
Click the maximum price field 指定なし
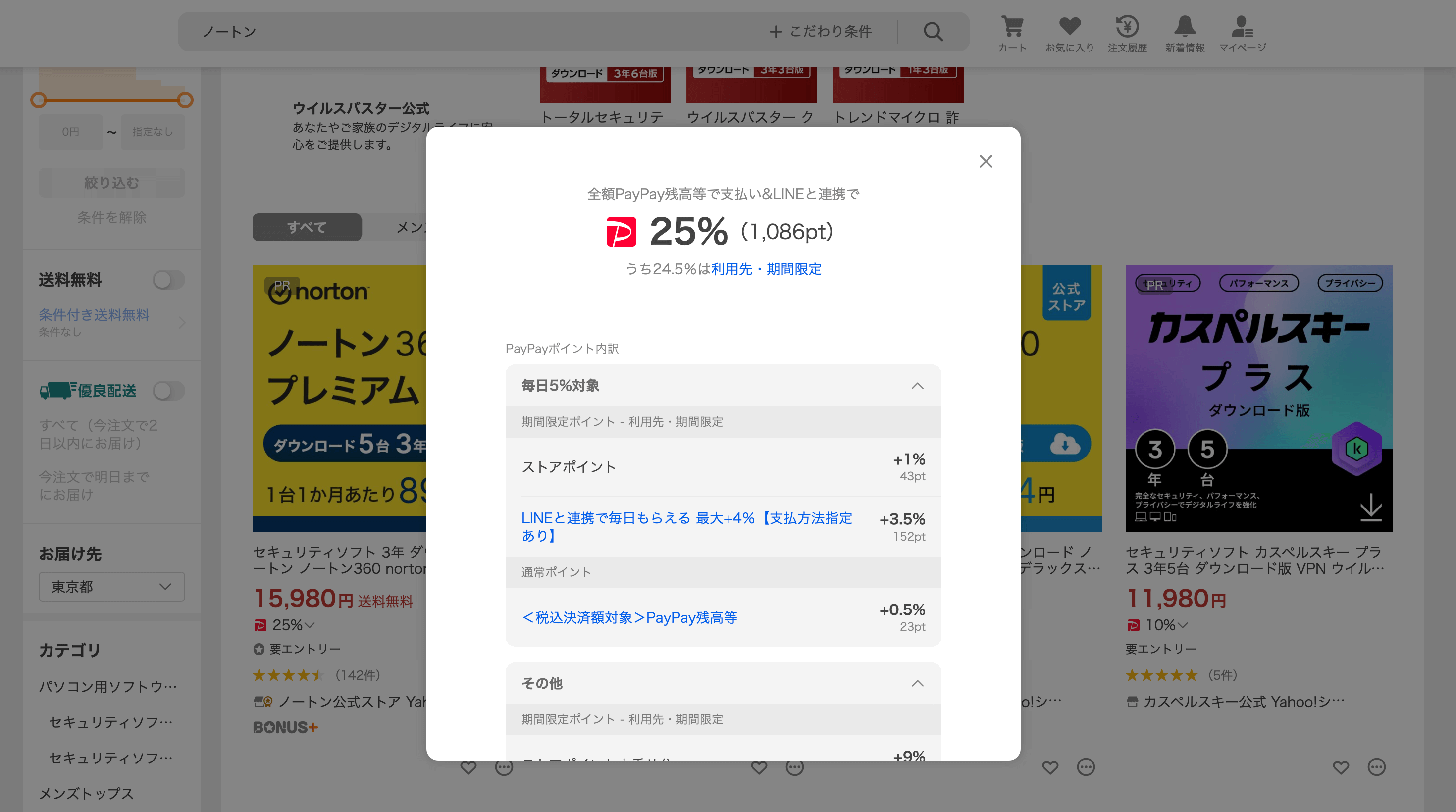point(153,132)
